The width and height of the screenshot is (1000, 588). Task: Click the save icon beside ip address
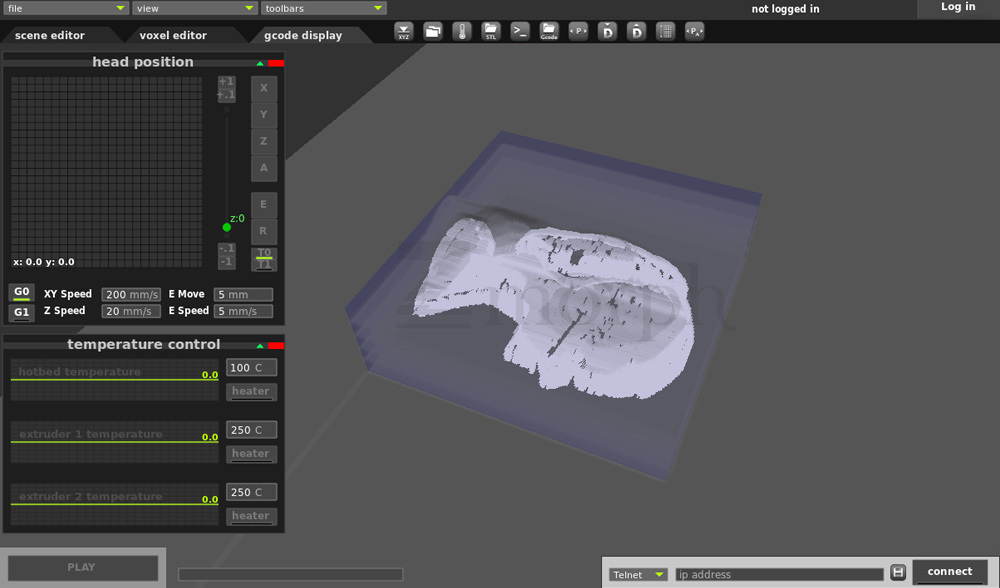tap(898, 573)
